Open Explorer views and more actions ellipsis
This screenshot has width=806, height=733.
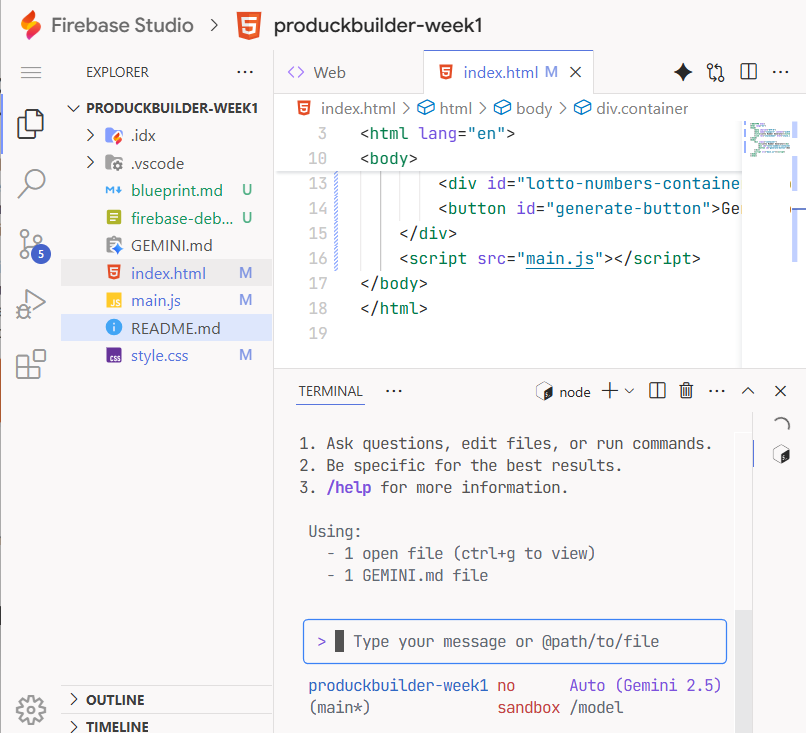(x=245, y=72)
